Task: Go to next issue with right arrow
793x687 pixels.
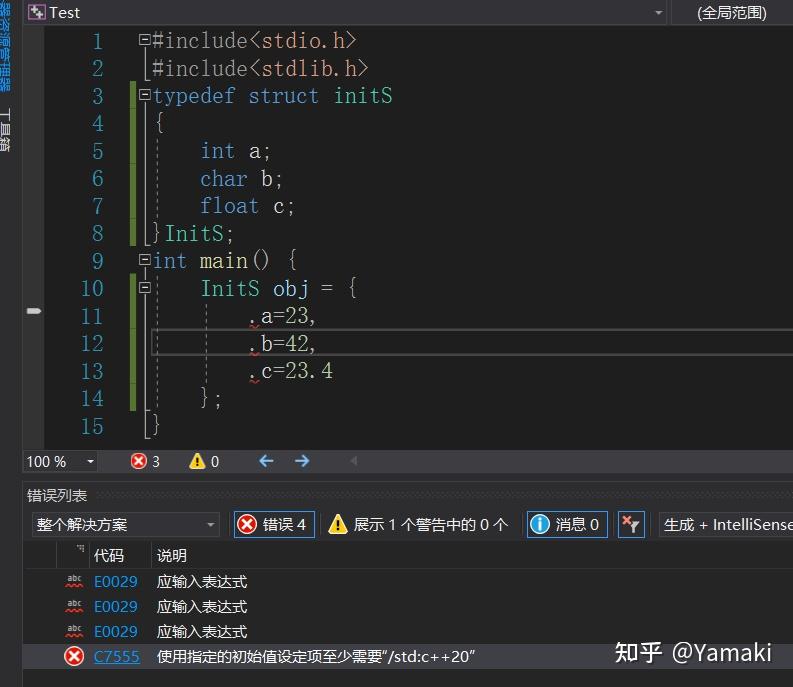Action: coord(302,461)
